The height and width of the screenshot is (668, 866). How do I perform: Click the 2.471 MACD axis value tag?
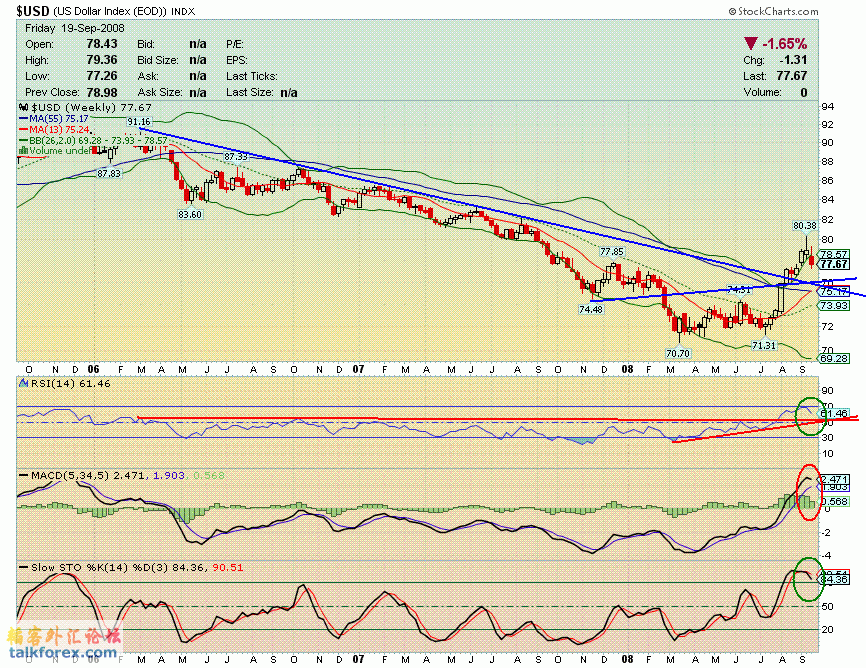coord(835,479)
